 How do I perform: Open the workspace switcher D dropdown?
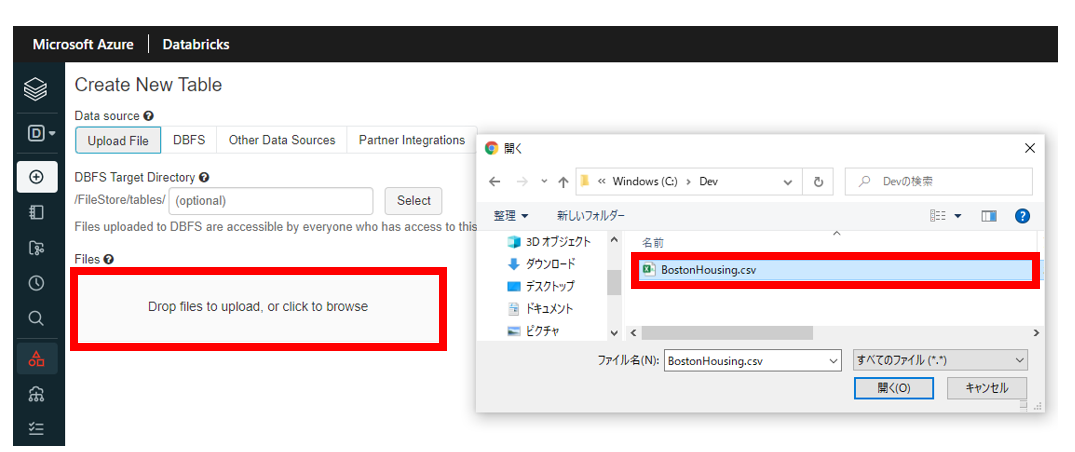[40, 133]
